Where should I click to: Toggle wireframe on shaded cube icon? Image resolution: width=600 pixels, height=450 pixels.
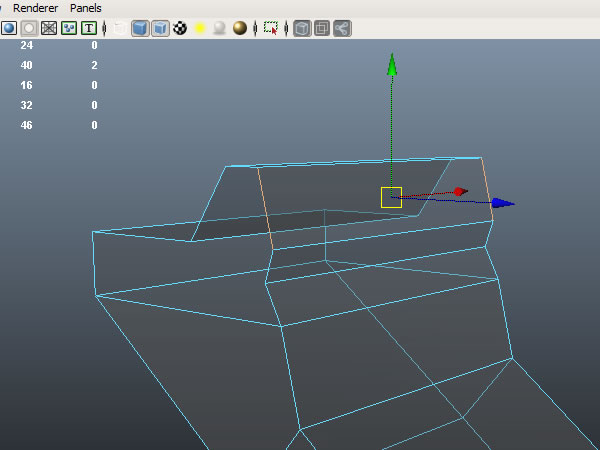pos(160,28)
